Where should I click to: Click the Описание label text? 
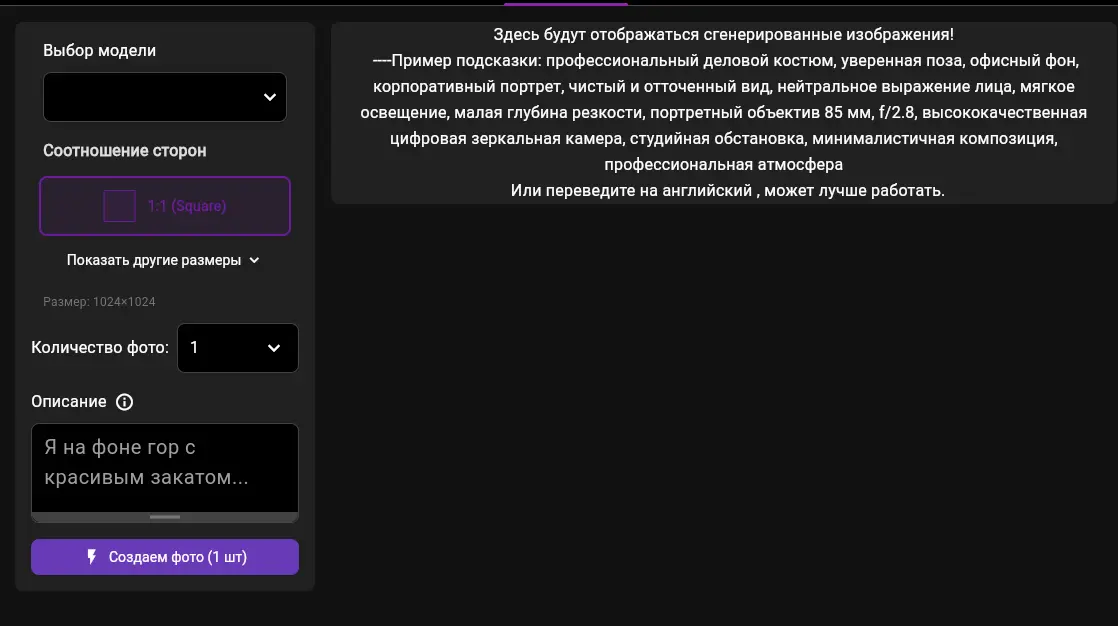pos(69,402)
